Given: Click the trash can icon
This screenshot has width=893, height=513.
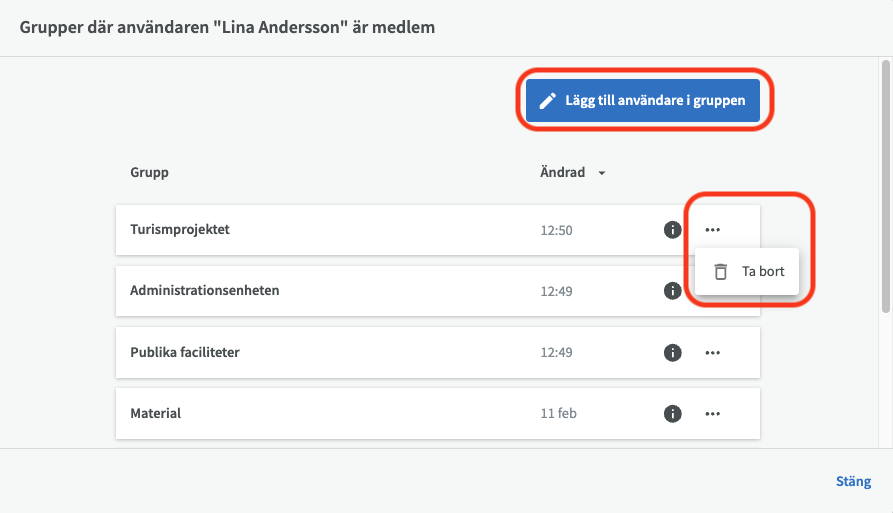Looking at the screenshot, I should pos(720,271).
